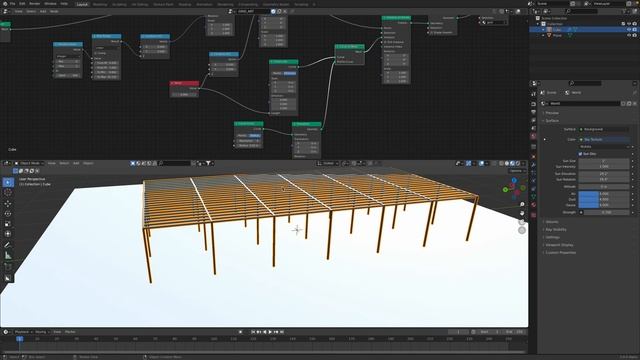Toggle the Sun Disc checkbox
Viewport: 640px width, 360px height.
coord(580,154)
